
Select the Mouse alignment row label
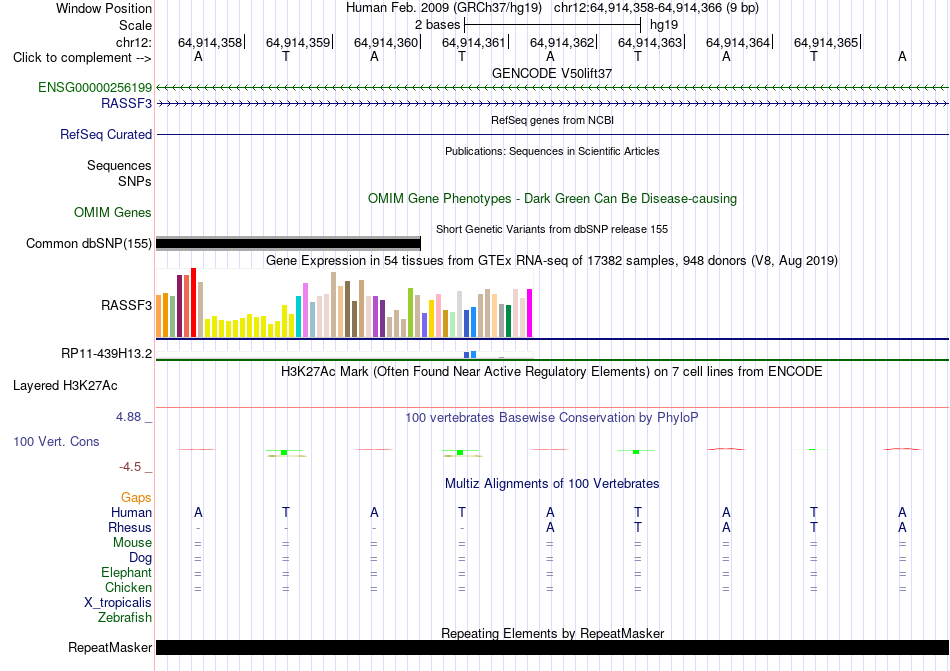pos(132,543)
